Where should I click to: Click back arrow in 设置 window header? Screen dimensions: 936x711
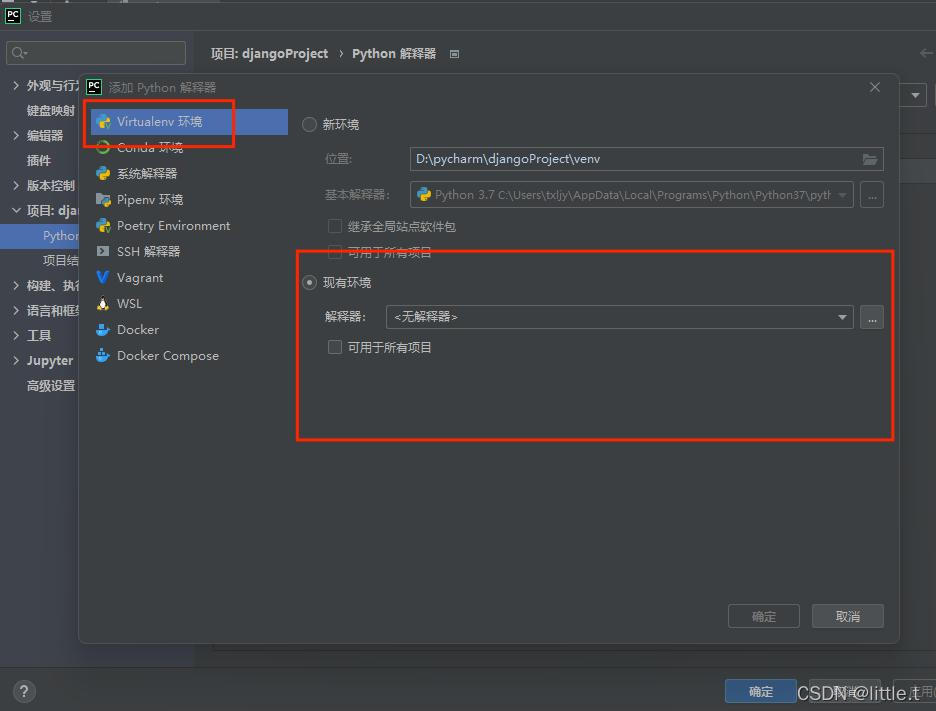[x=926, y=54]
